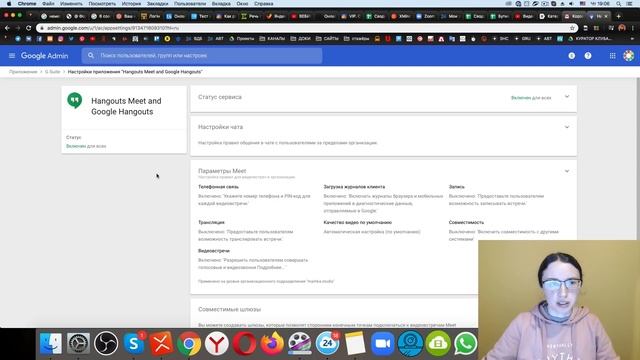Open the Справка menu
The height and width of the screenshot is (360, 640).
(264, 4)
